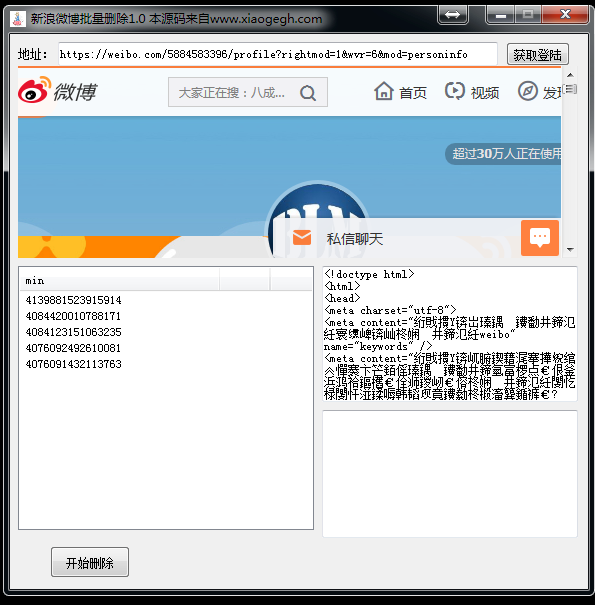Click the double-arrow title bar button
The image size is (595, 605).
453,15
